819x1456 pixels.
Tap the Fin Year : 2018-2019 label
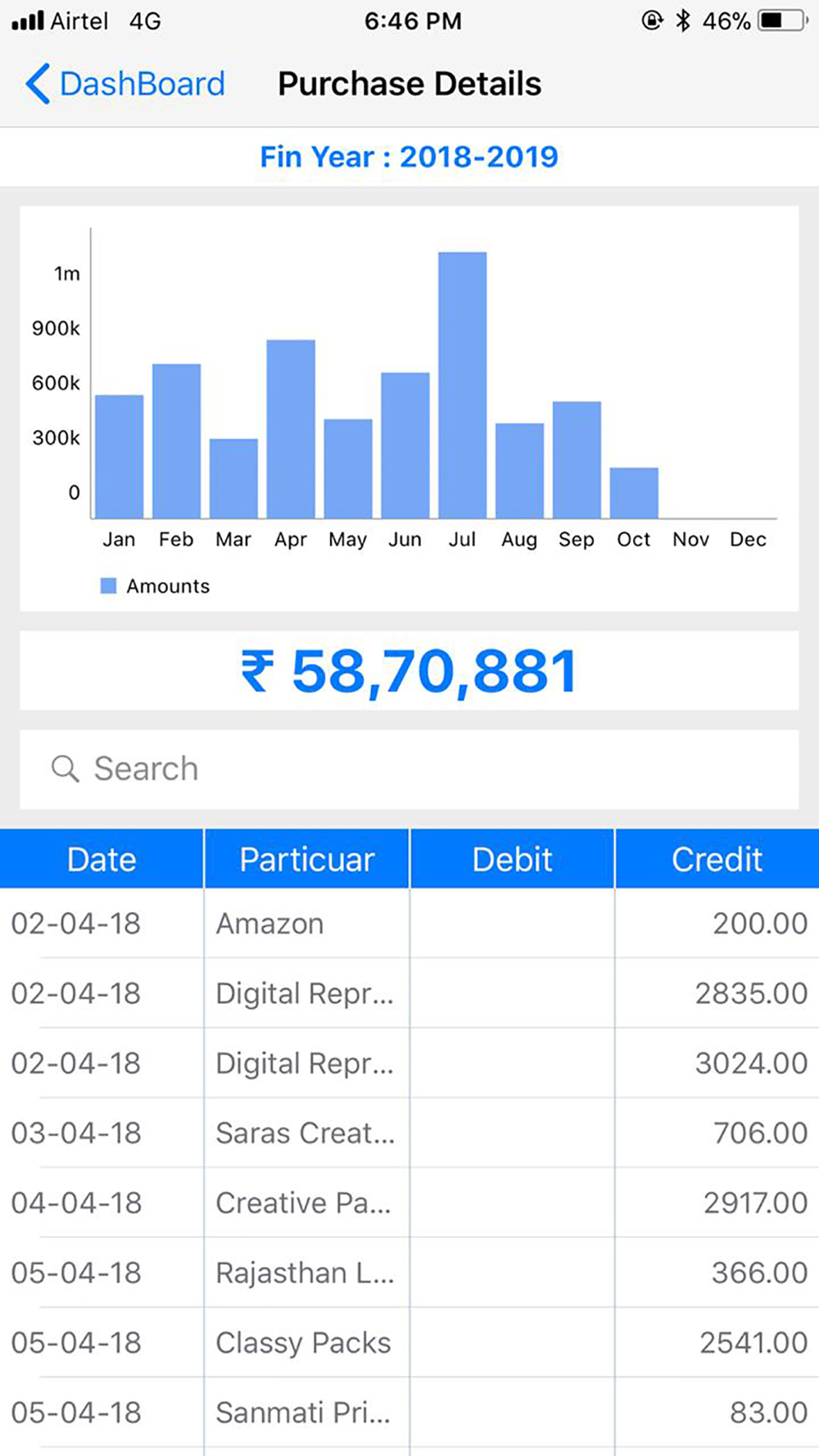pyautogui.click(x=409, y=156)
